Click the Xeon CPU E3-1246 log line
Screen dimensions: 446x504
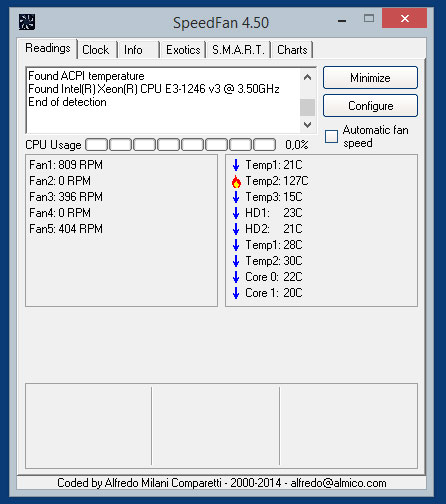click(154, 89)
